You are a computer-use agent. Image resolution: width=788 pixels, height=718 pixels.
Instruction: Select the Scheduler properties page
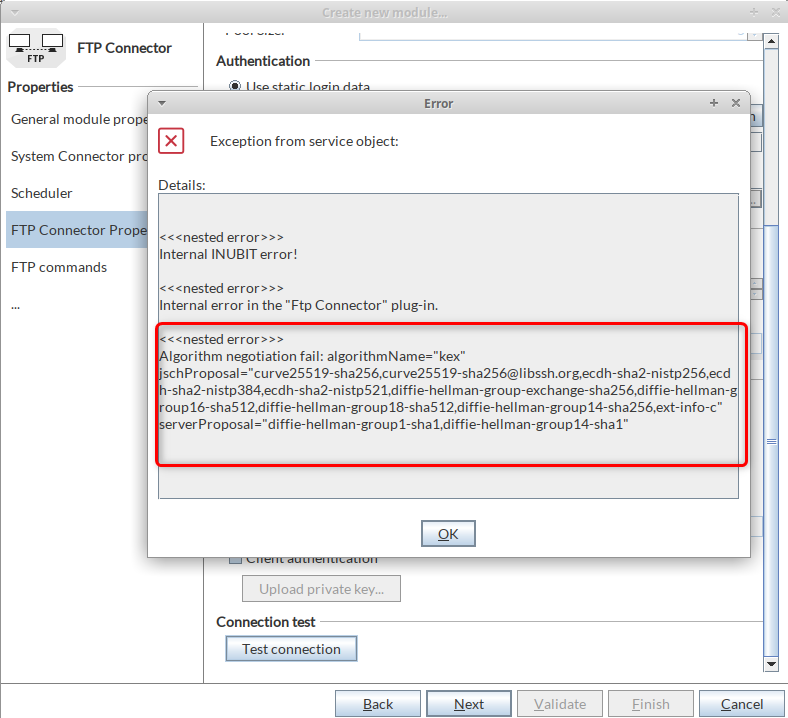pos(42,193)
